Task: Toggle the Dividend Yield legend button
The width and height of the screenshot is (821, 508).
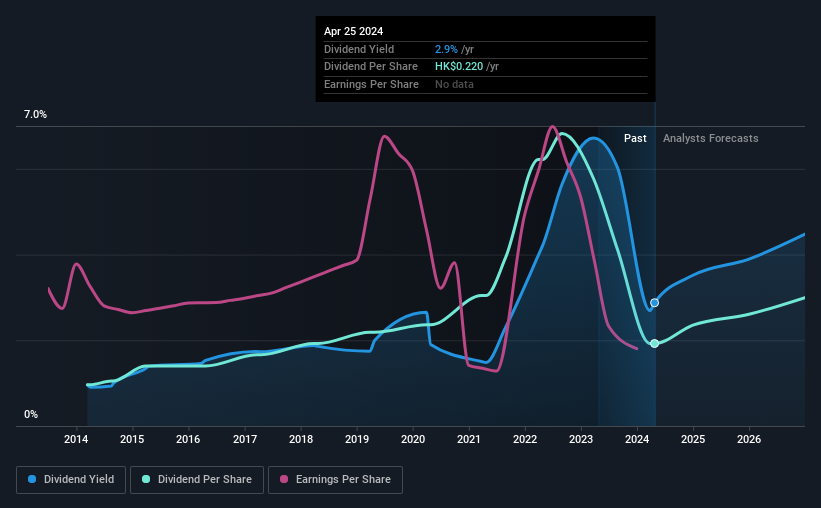Action: pos(71,480)
